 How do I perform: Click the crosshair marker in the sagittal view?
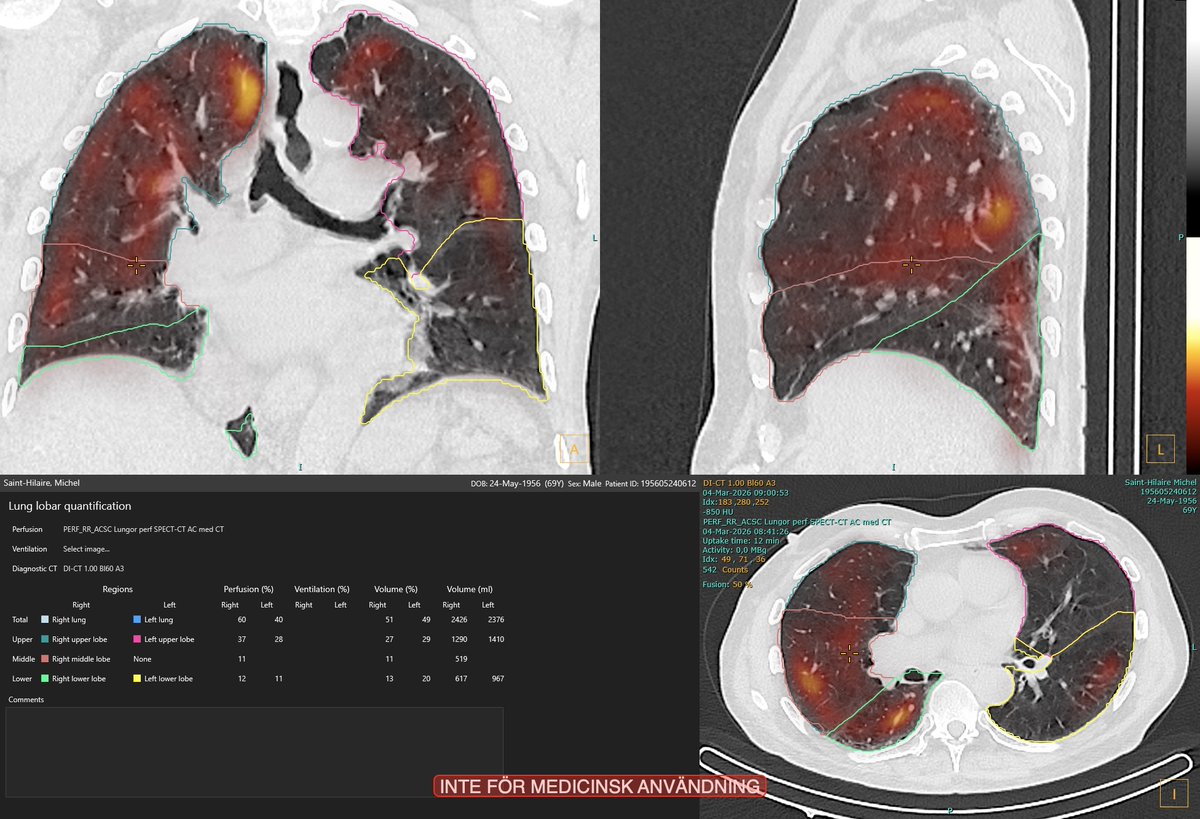(910, 264)
